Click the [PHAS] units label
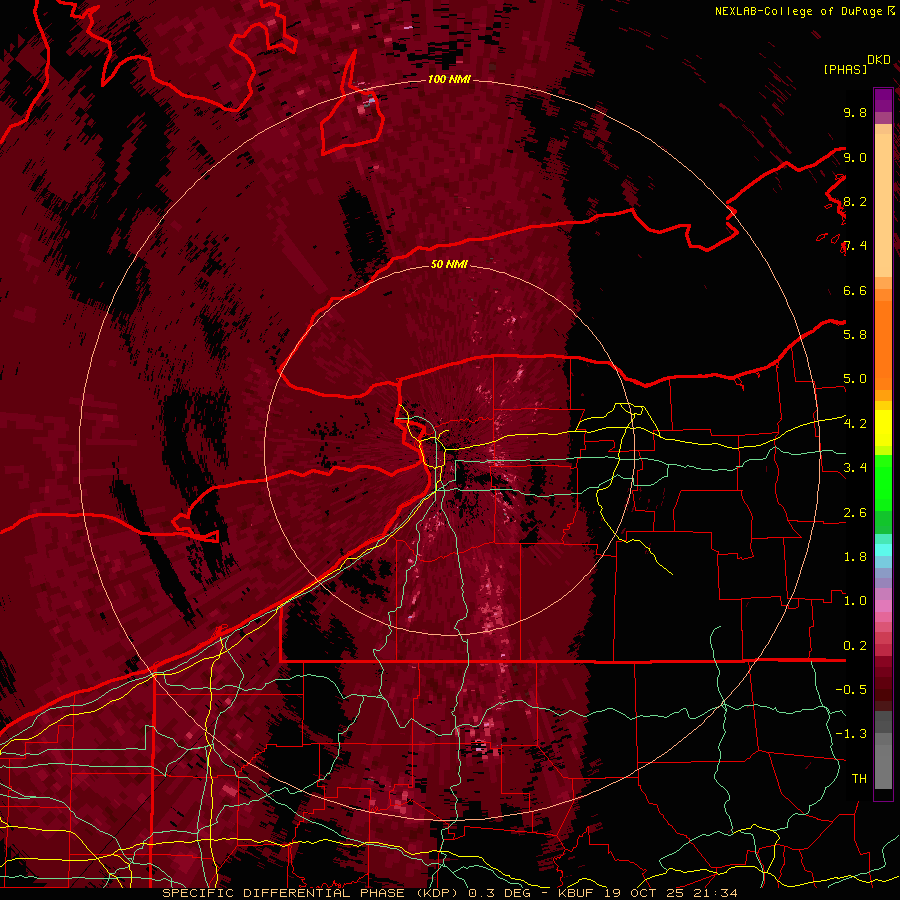The width and height of the screenshot is (900, 900). pos(845,70)
